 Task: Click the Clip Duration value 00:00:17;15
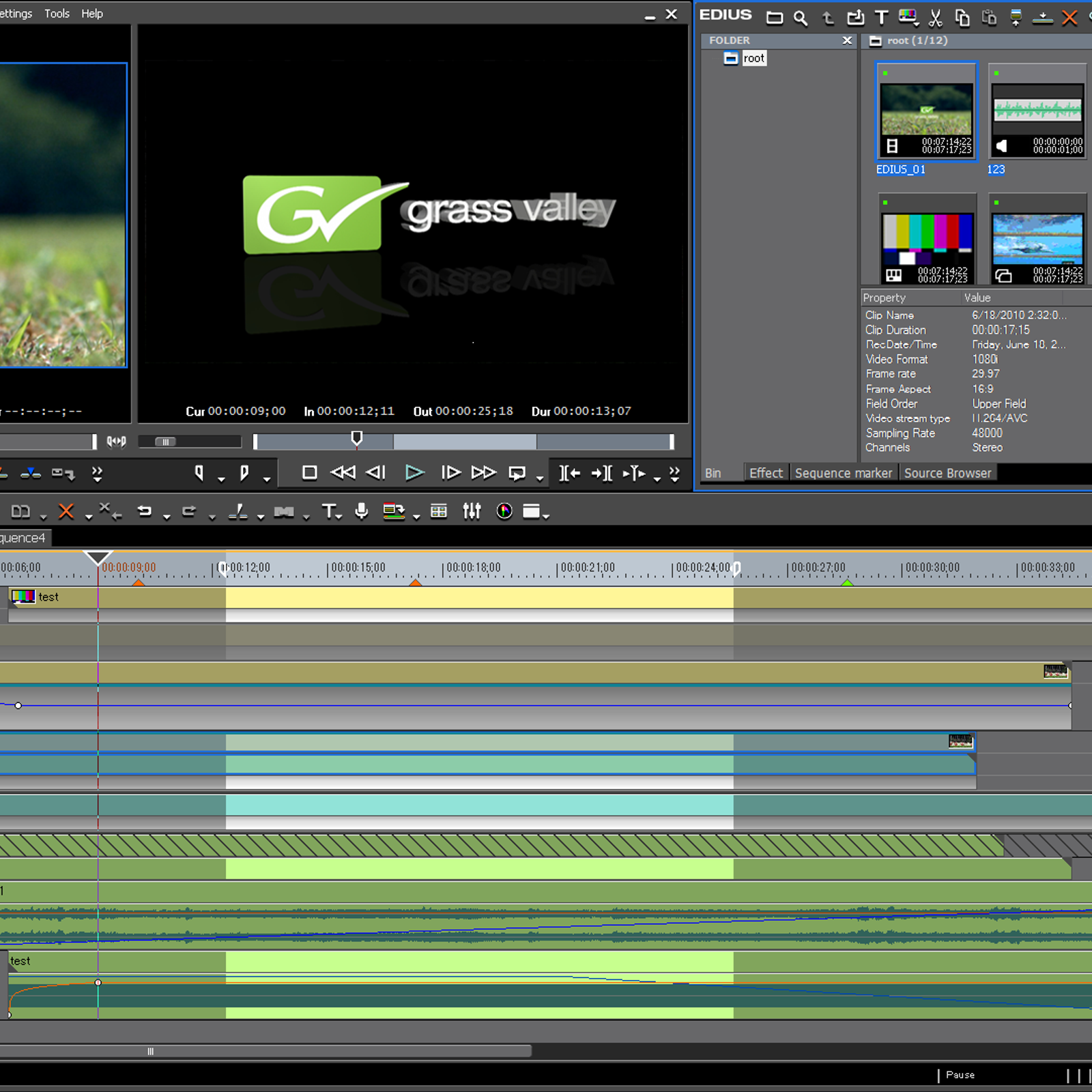[x=1001, y=330]
